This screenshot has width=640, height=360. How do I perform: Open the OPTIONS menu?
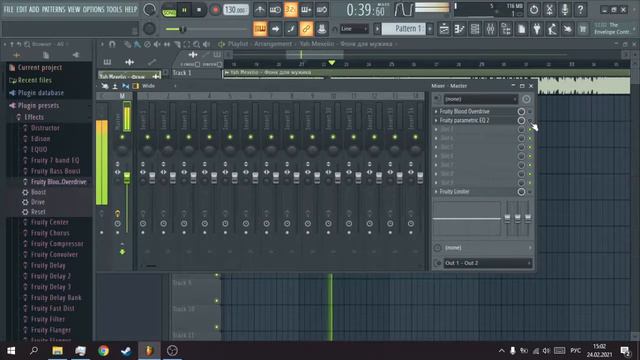tap(93, 9)
